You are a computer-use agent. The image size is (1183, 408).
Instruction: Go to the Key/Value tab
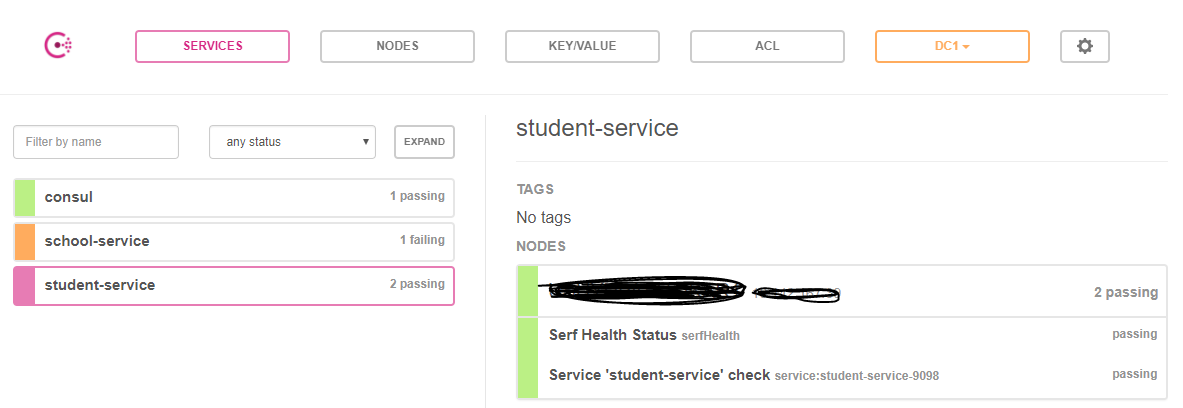click(582, 46)
